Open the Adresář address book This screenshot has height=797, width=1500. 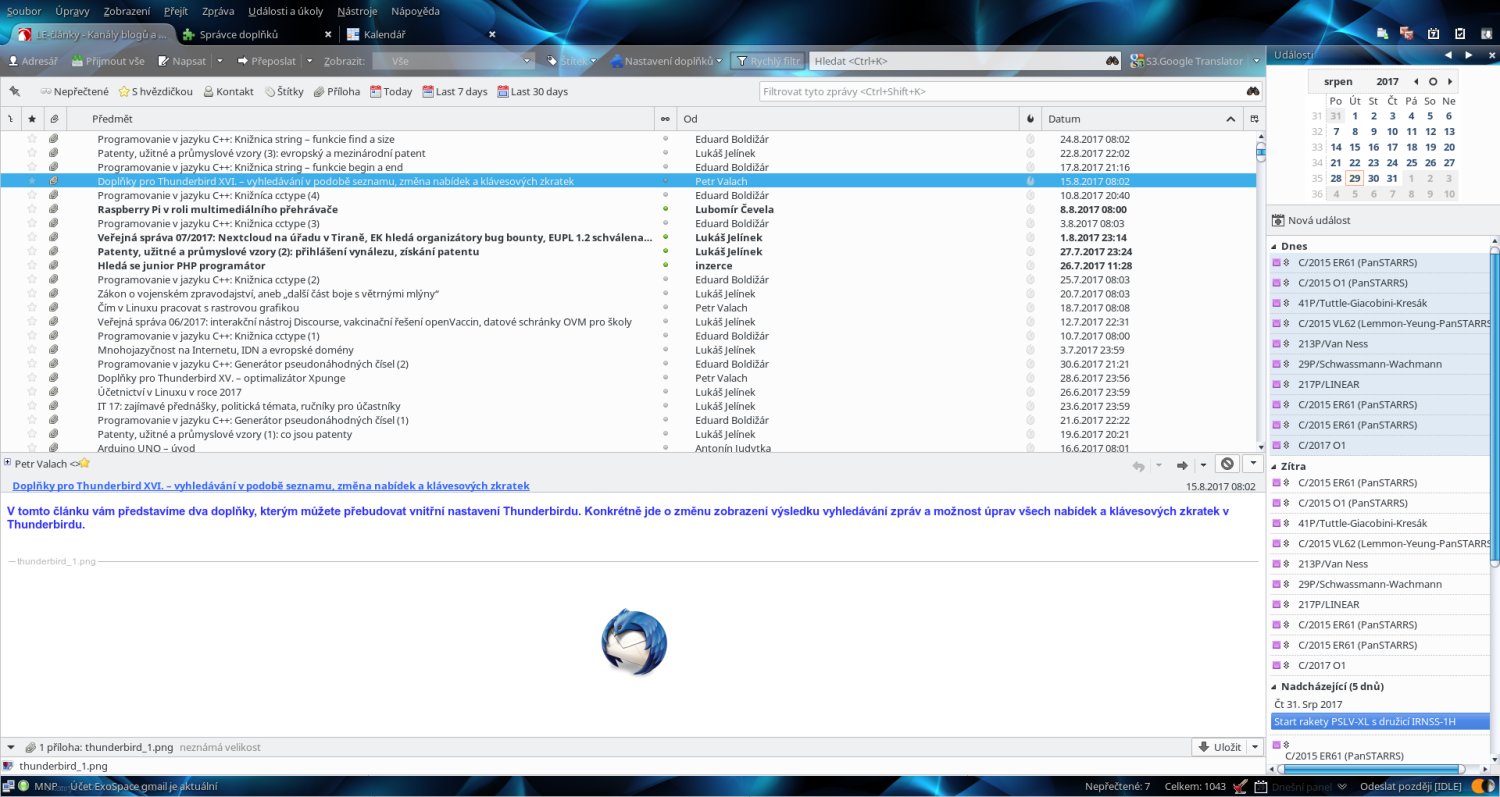tap(33, 61)
